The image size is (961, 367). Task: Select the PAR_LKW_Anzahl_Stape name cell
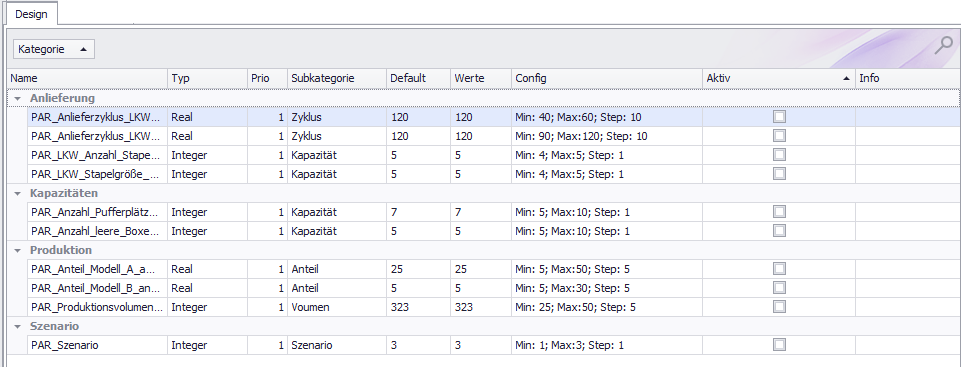(x=97, y=155)
